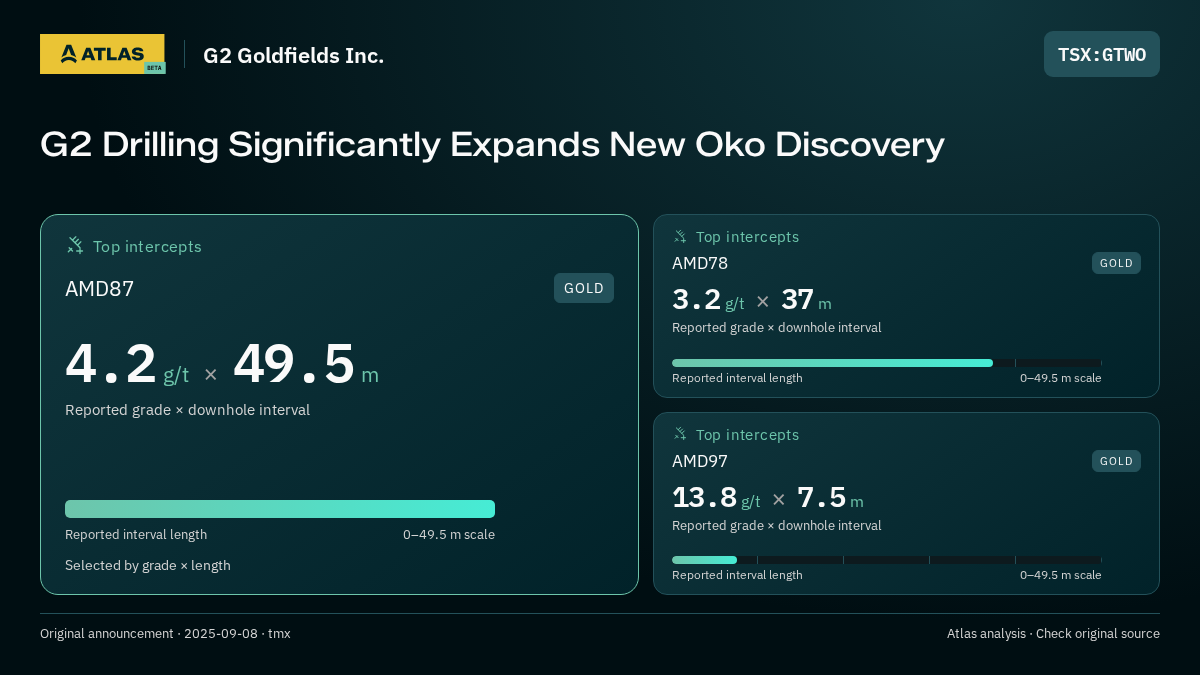Click the headline about the New Oko Discovery
Viewport: 1200px width, 675px height.
(492, 144)
